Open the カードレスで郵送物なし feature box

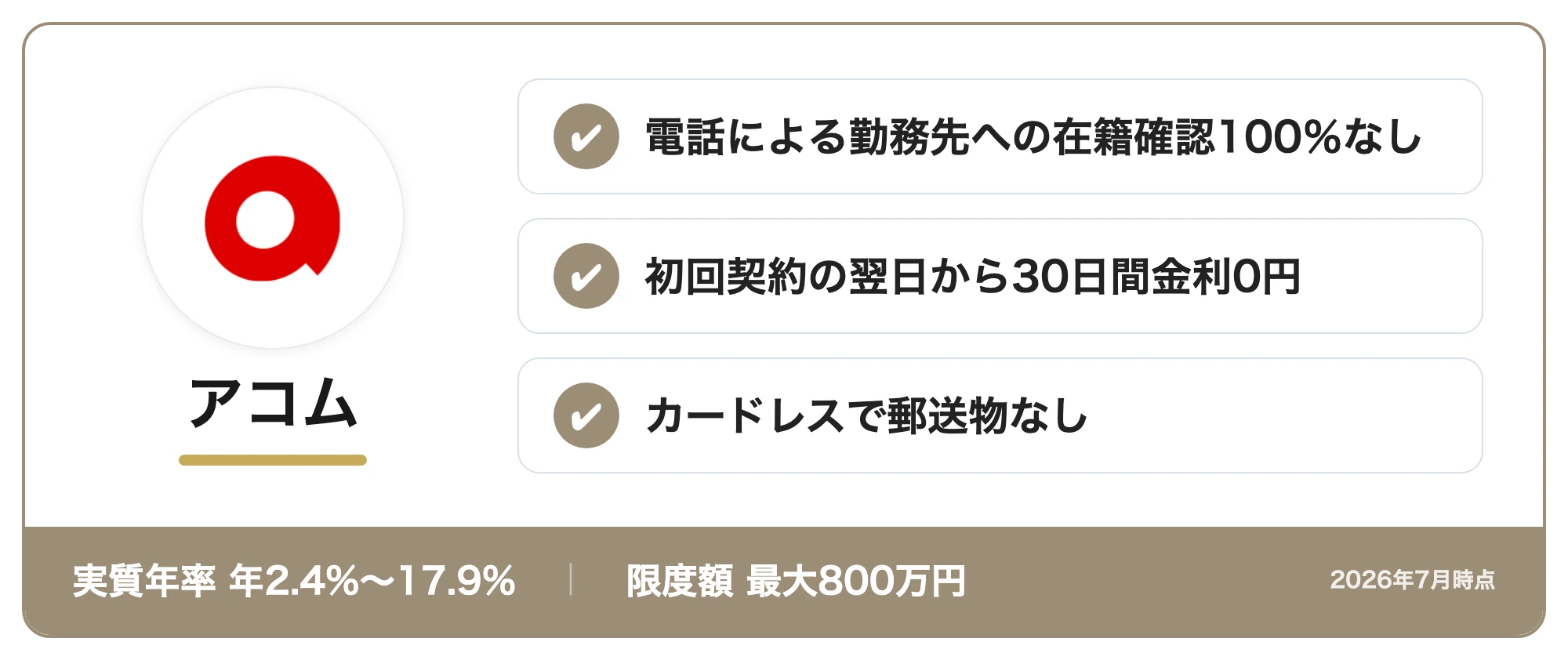[1000, 415]
